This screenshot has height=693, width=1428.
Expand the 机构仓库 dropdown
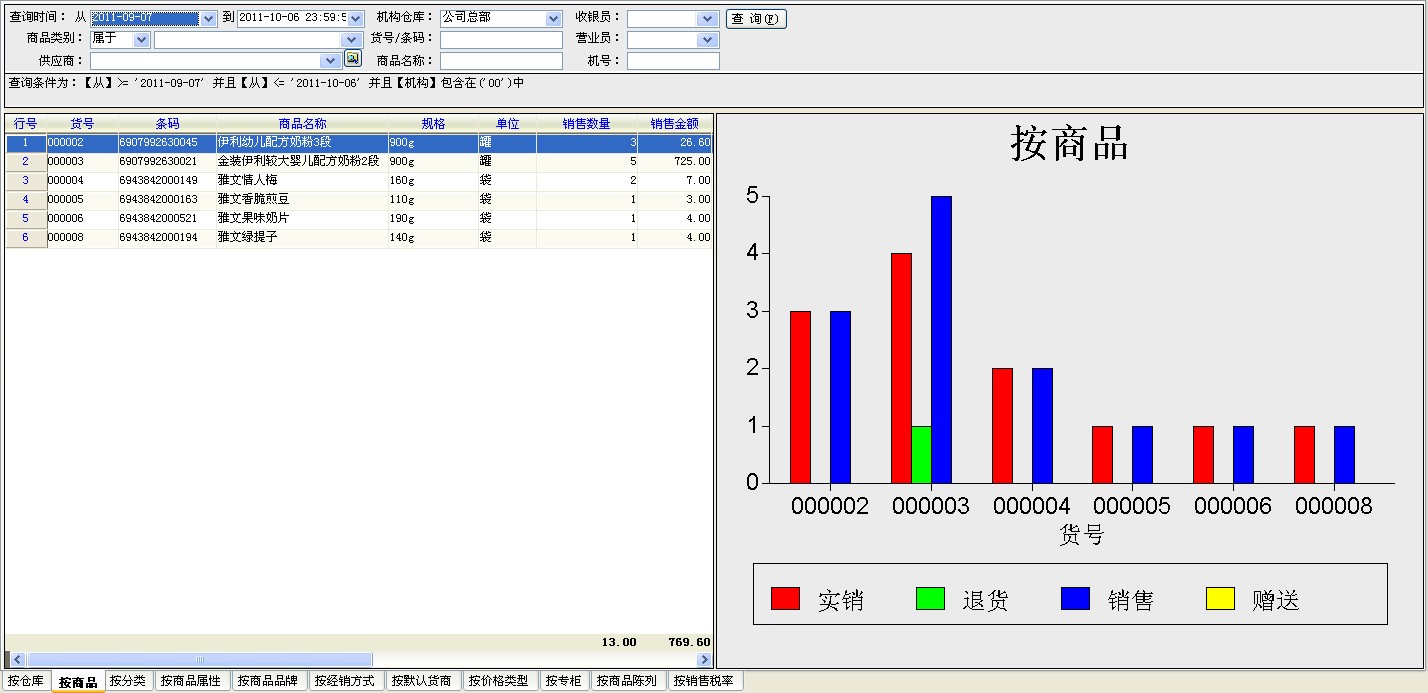pyautogui.click(x=554, y=19)
